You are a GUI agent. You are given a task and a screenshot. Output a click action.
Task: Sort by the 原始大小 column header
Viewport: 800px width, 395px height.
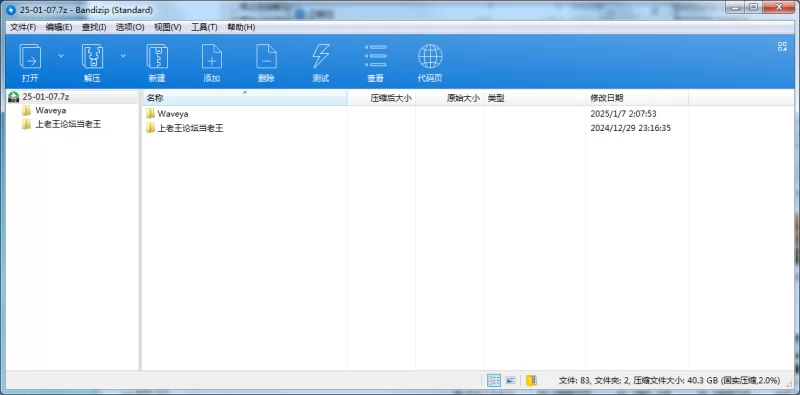click(449, 98)
